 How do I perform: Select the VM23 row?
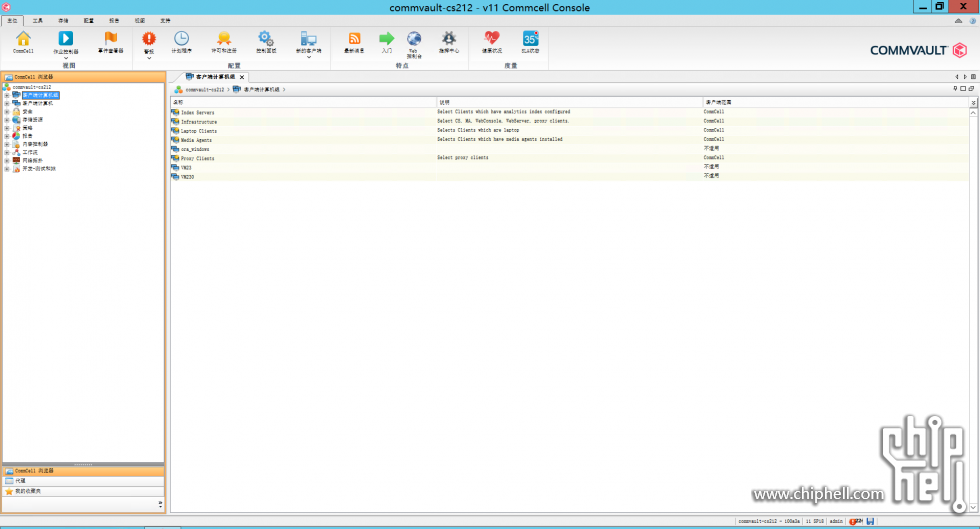[569, 167]
